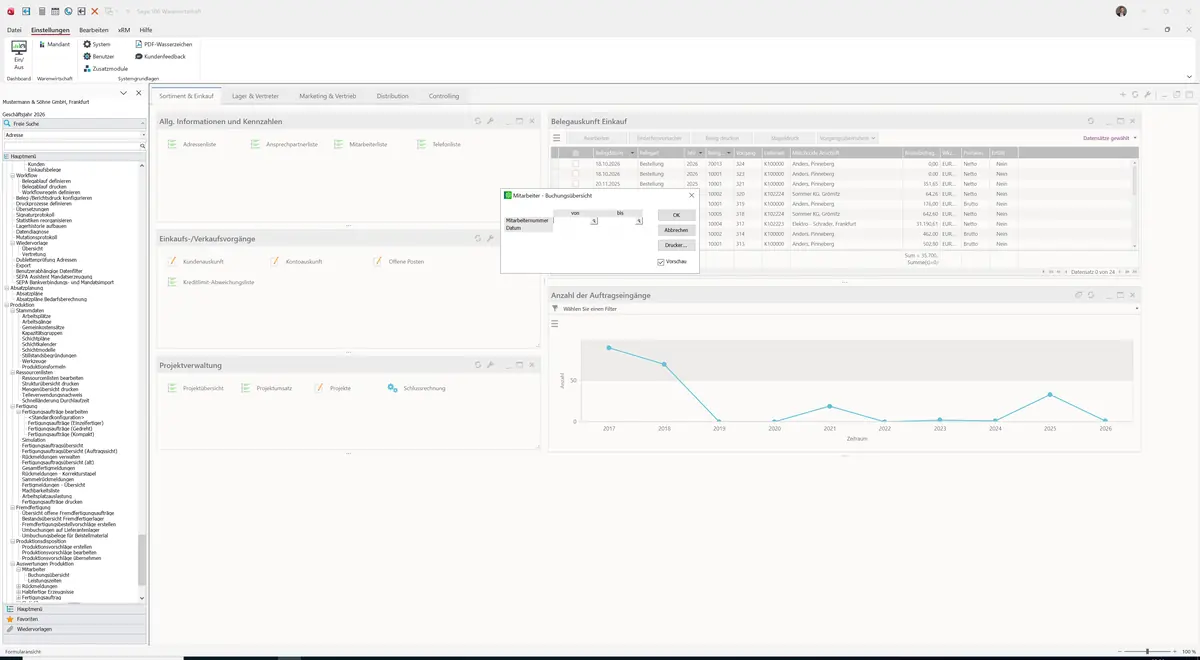Click Abbrechen in the dialog
Image resolution: width=1200 pixels, height=660 pixels.
pyautogui.click(x=676, y=230)
